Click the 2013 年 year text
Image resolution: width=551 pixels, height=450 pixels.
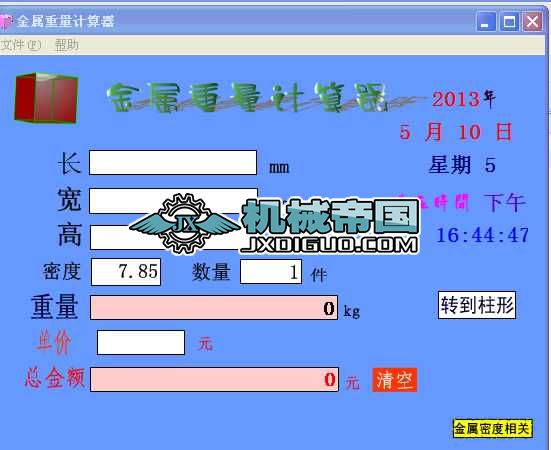click(x=464, y=99)
